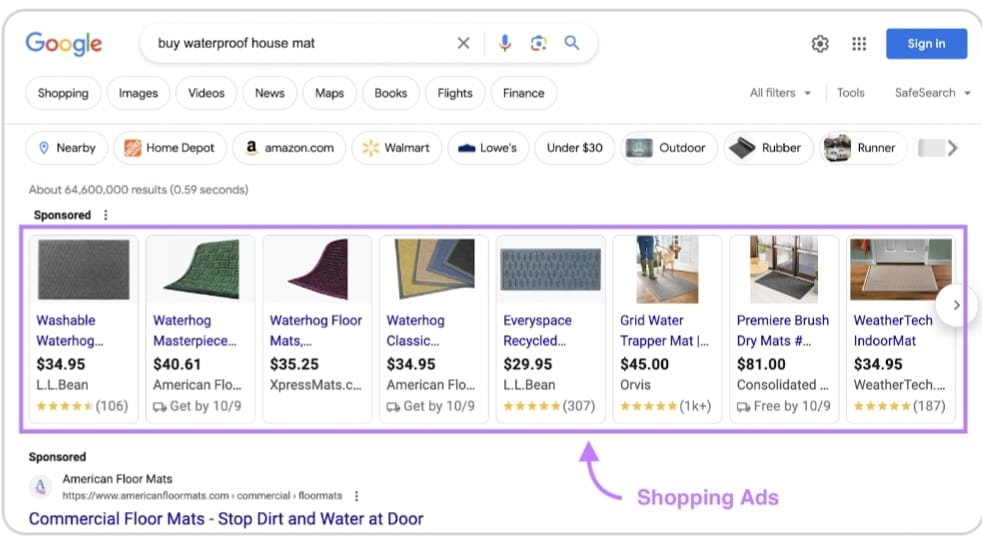Click Sign in button

click(926, 44)
